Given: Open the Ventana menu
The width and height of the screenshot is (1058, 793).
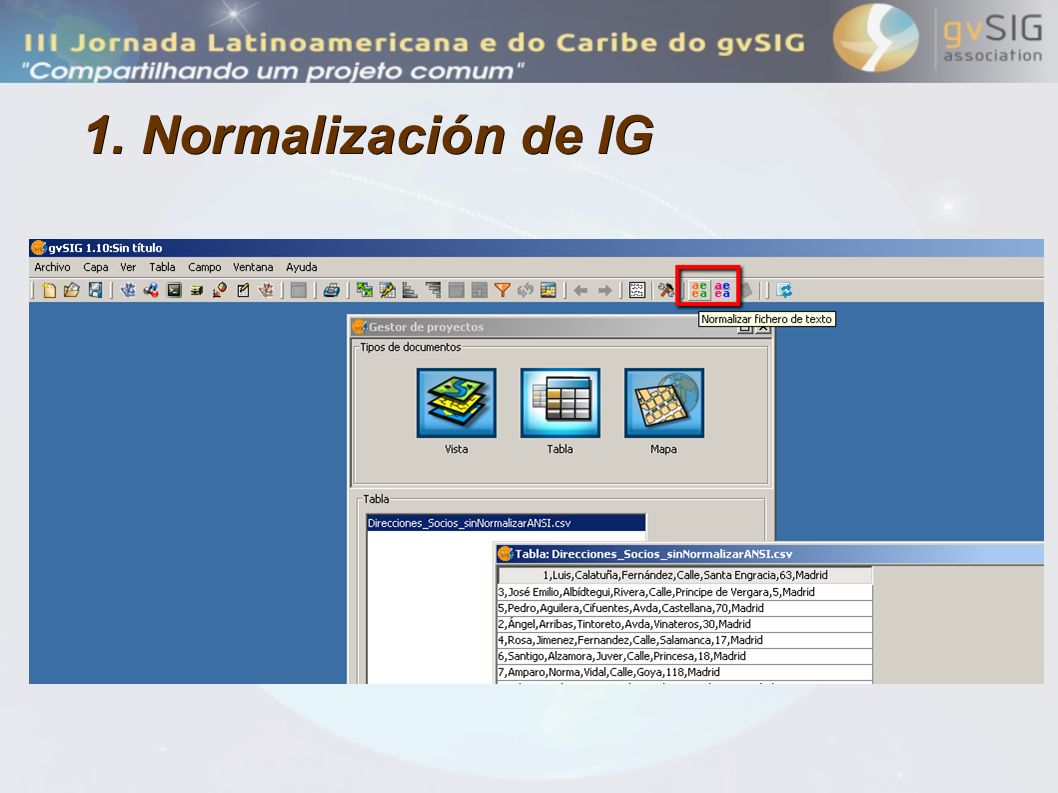Looking at the screenshot, I should 253,267.
